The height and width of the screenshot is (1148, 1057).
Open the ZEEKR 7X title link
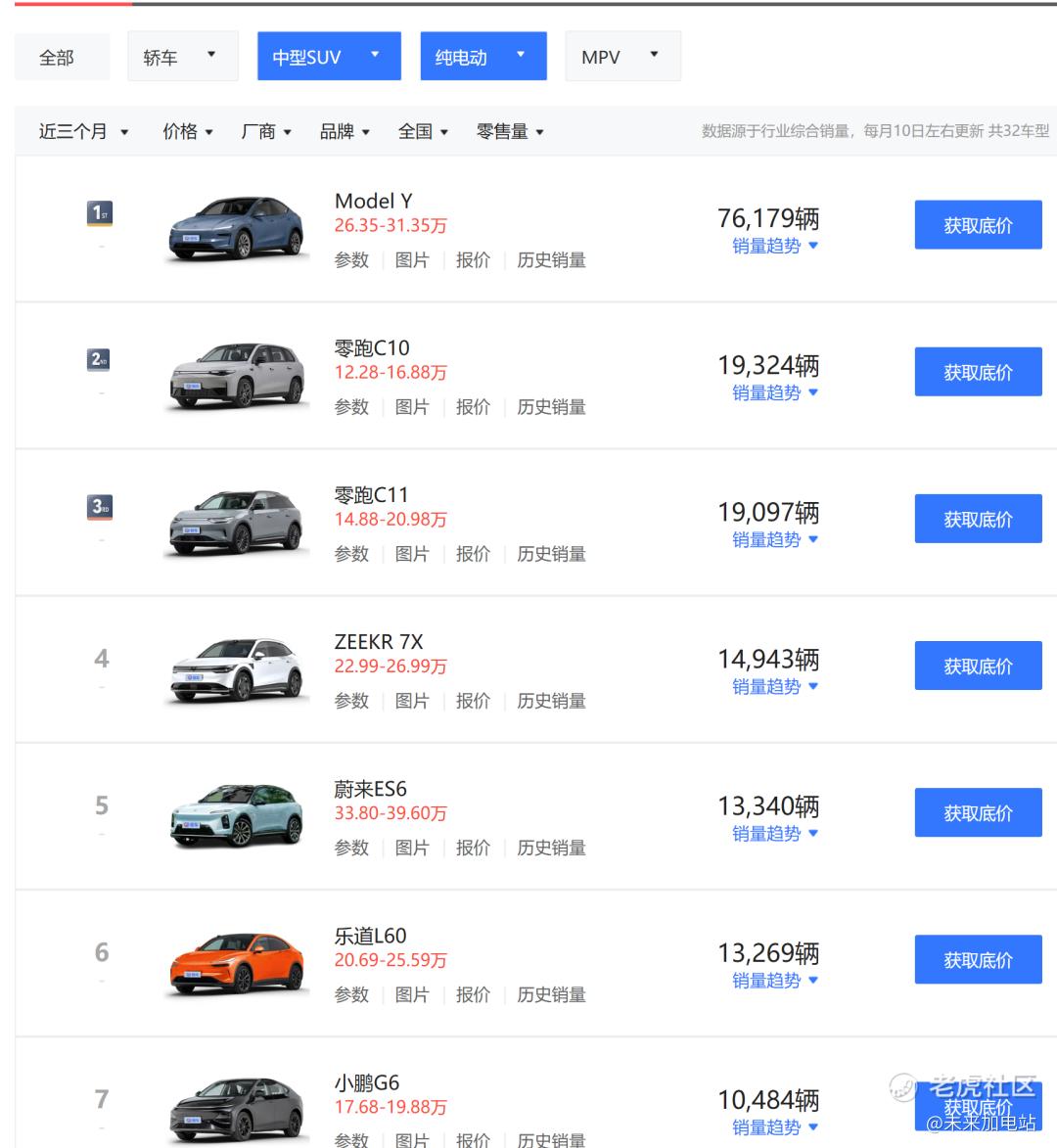pos(379,642)
